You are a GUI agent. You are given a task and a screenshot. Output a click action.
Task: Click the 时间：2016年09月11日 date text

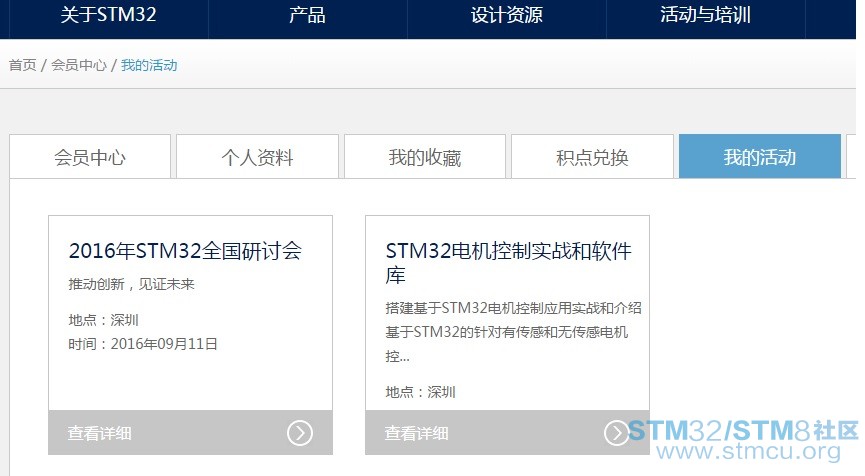(x=143, y=344)
